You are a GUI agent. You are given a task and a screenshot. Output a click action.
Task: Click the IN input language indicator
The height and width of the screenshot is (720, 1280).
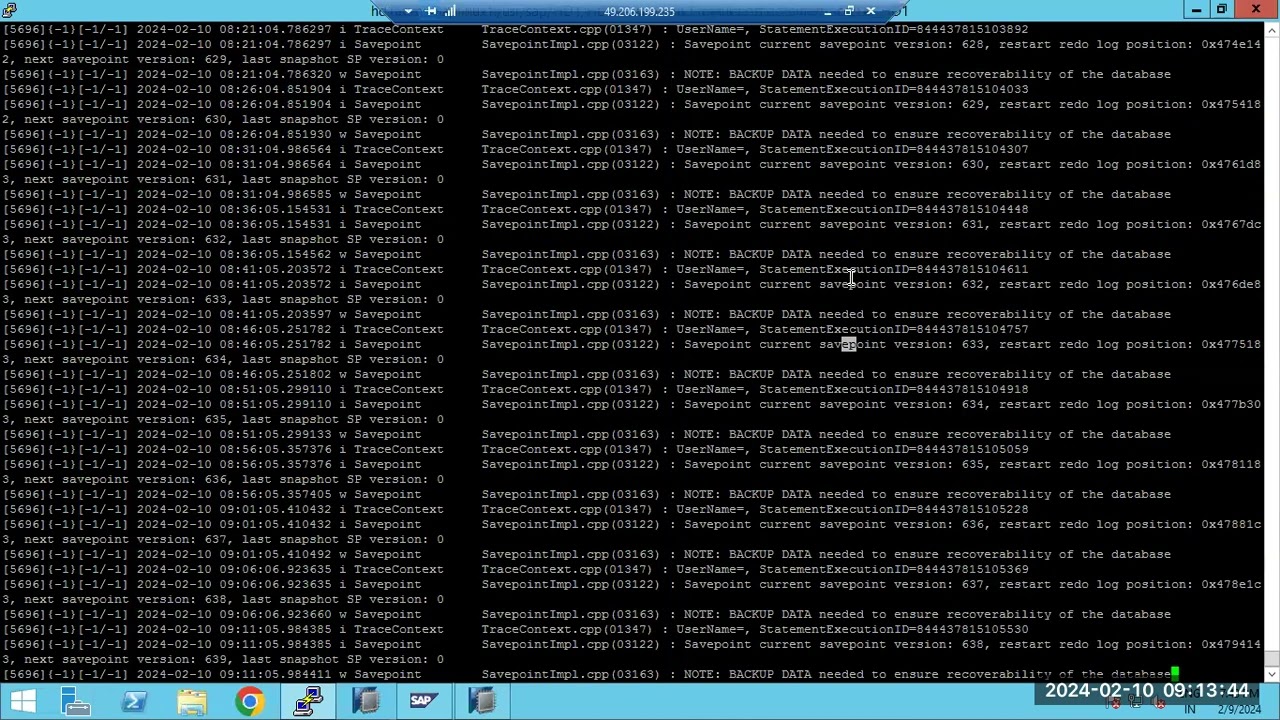[1190, 709]
